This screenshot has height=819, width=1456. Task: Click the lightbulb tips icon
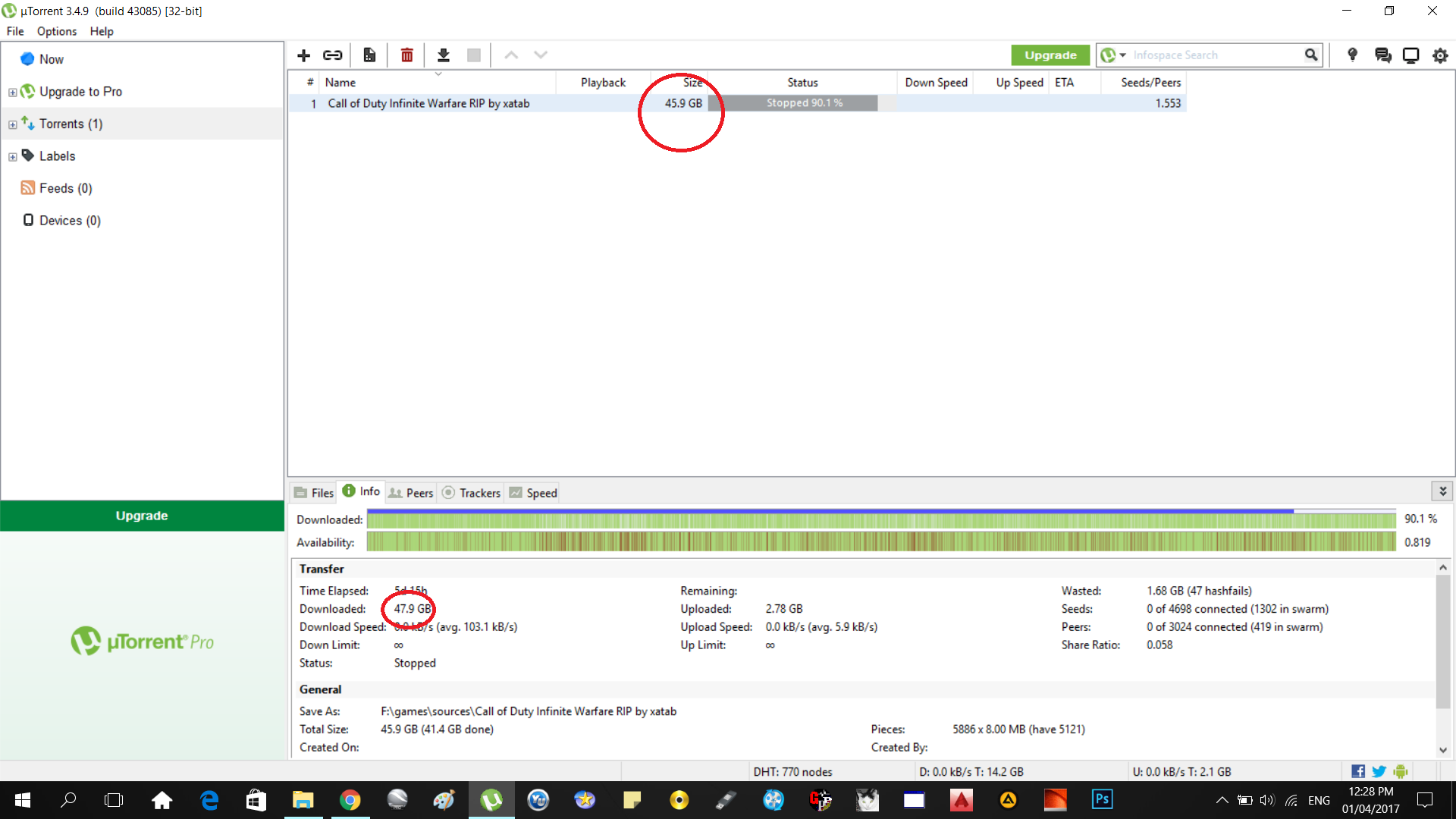1352,55
